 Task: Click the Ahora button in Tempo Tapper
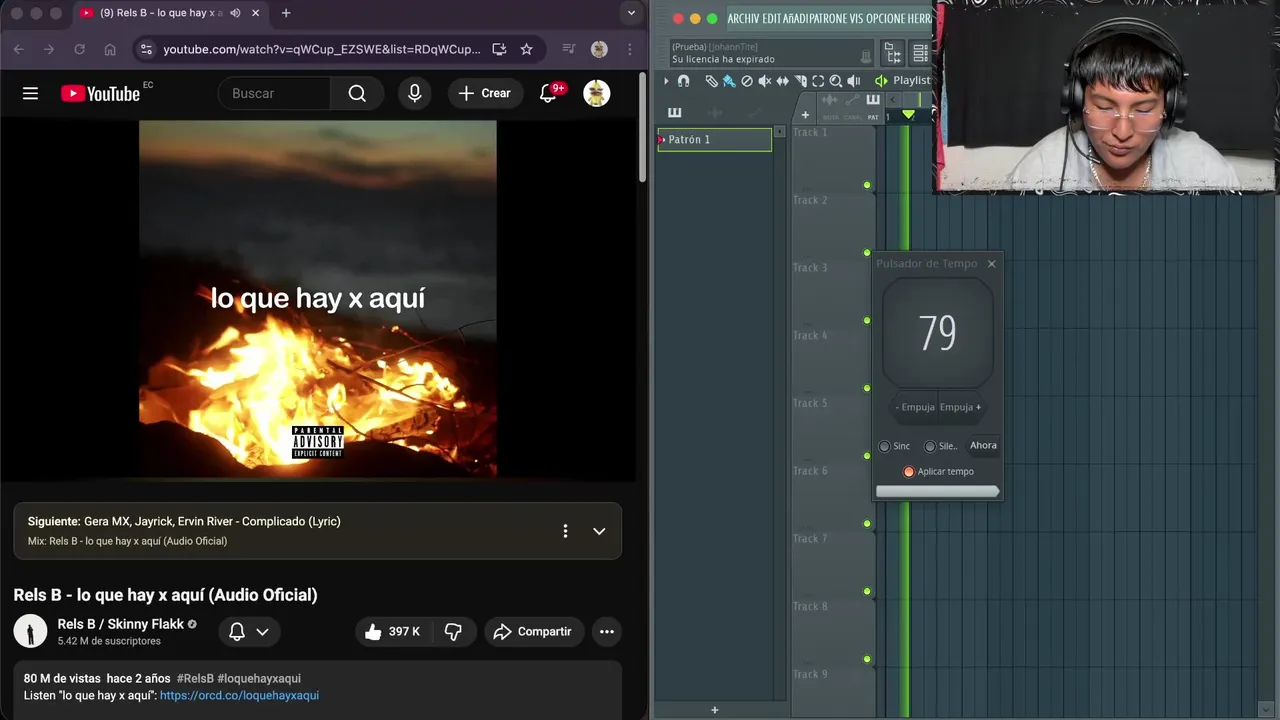983,446
